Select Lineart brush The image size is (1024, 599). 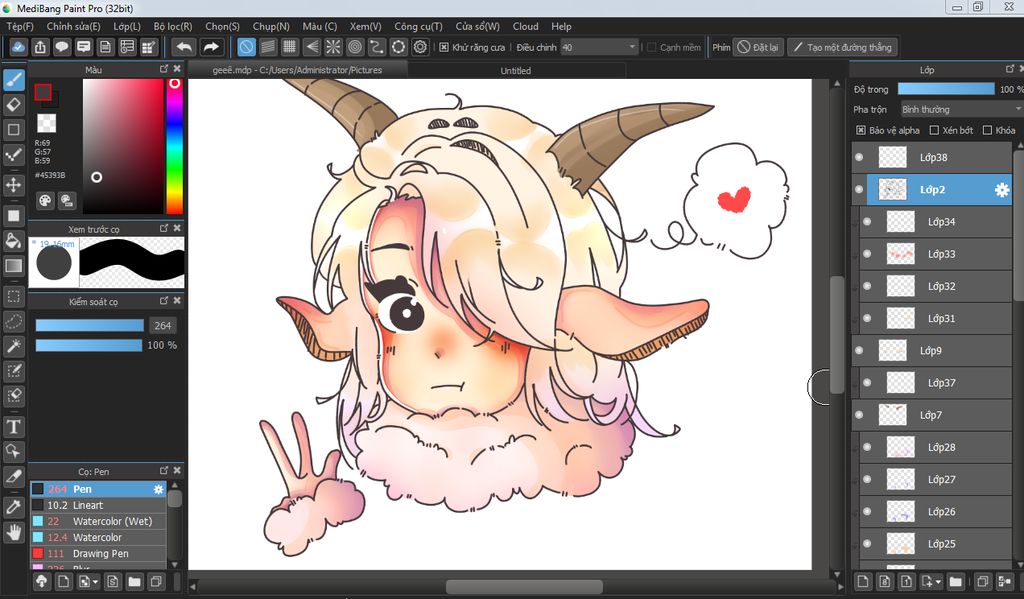coord(98,505)
